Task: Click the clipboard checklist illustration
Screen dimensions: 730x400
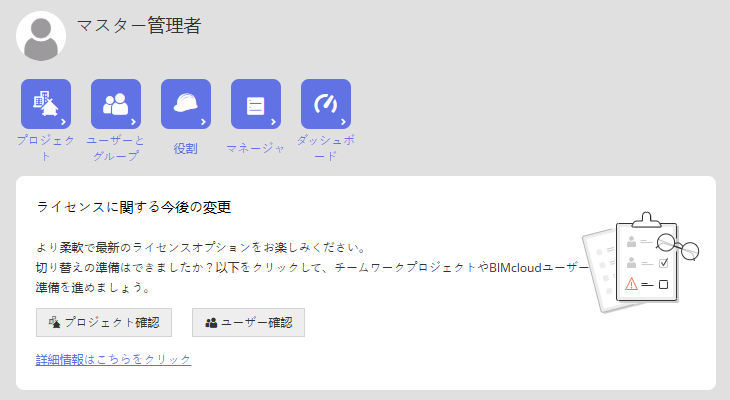Action: [x=641, y=263]
